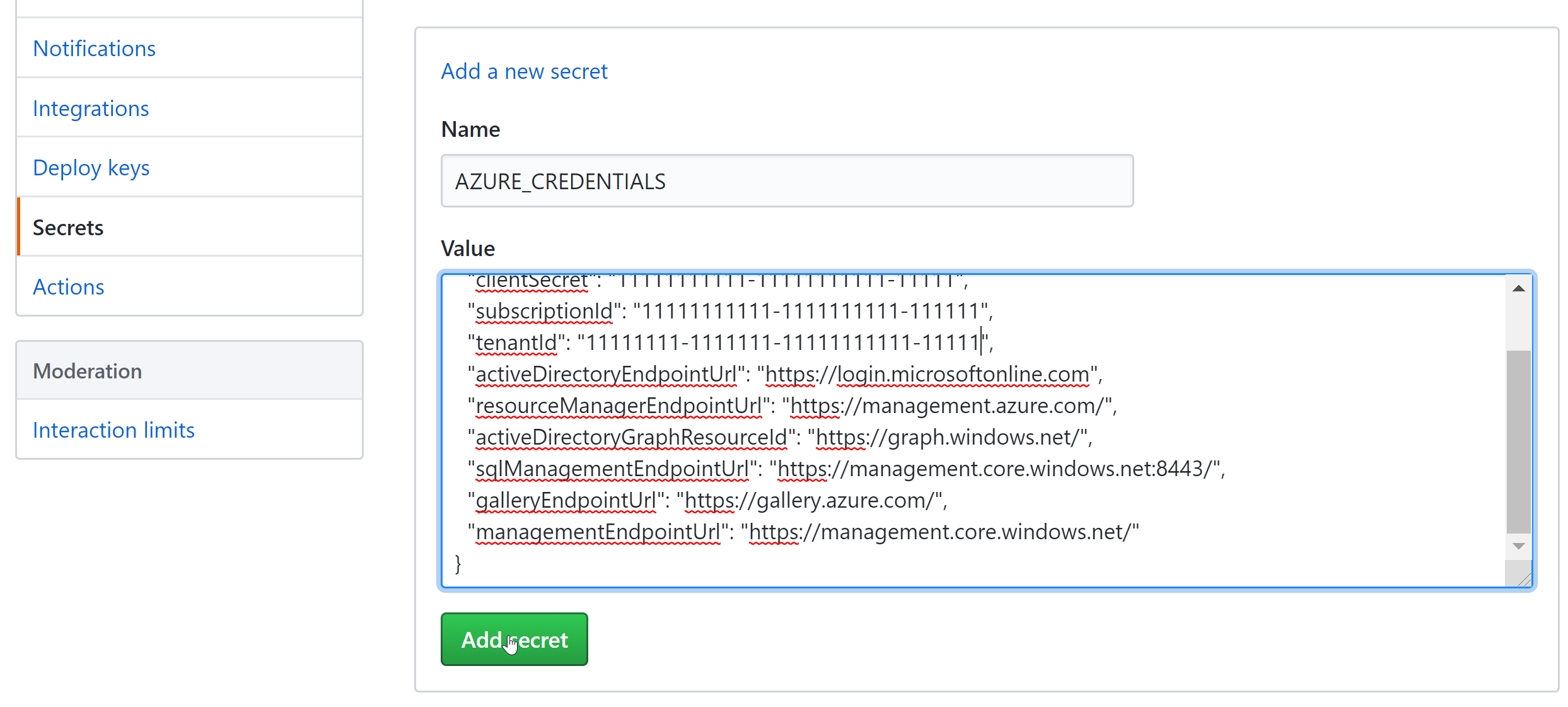The width and height of the screenshot is (1568, 707).
Task: Click the Notifications sidebar link
Action: 94,47
